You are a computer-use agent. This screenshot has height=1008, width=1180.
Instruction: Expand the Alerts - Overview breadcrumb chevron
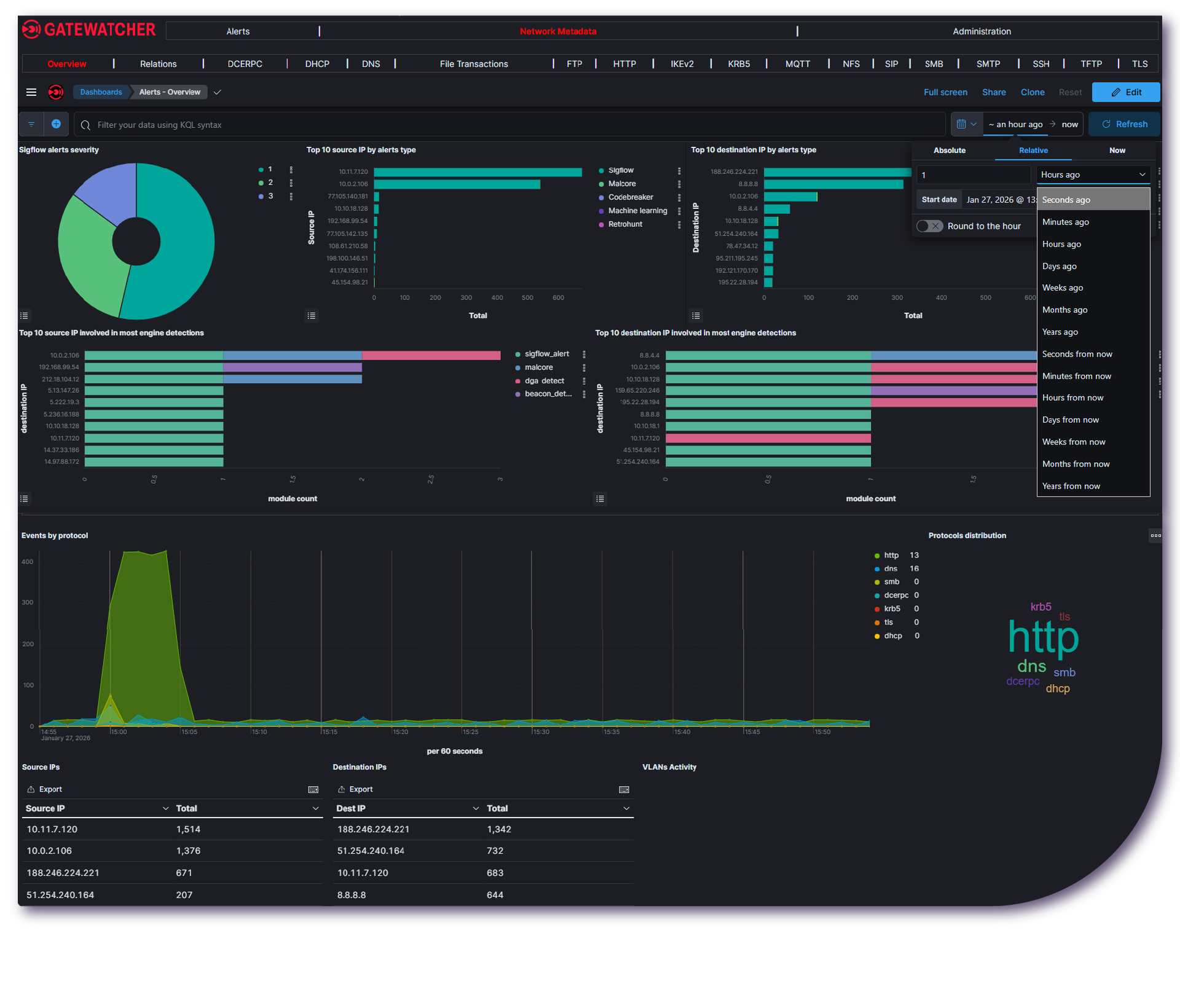coord(217,92)
